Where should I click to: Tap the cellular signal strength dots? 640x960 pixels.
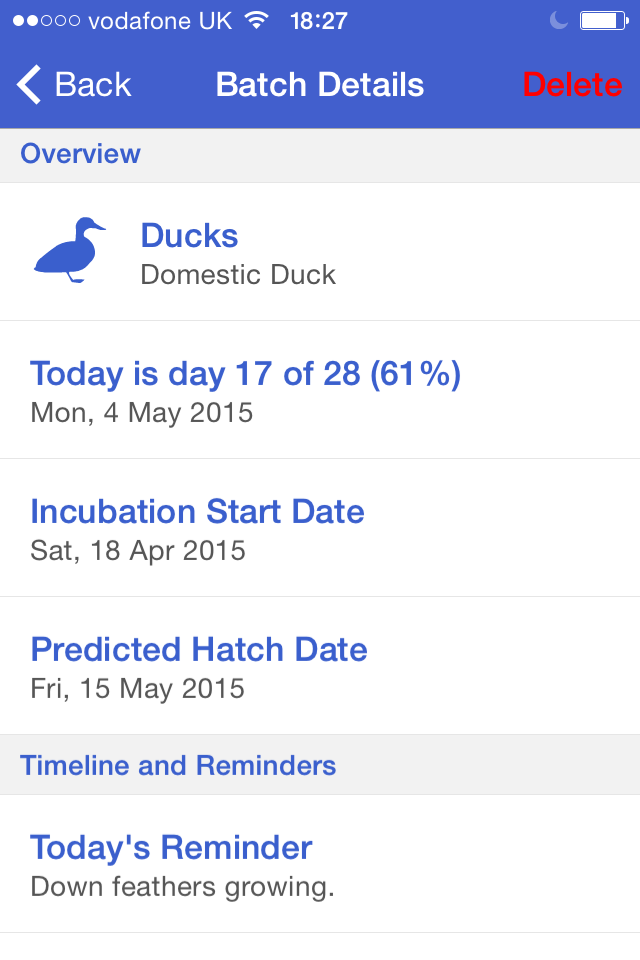(x=46, y=21)
